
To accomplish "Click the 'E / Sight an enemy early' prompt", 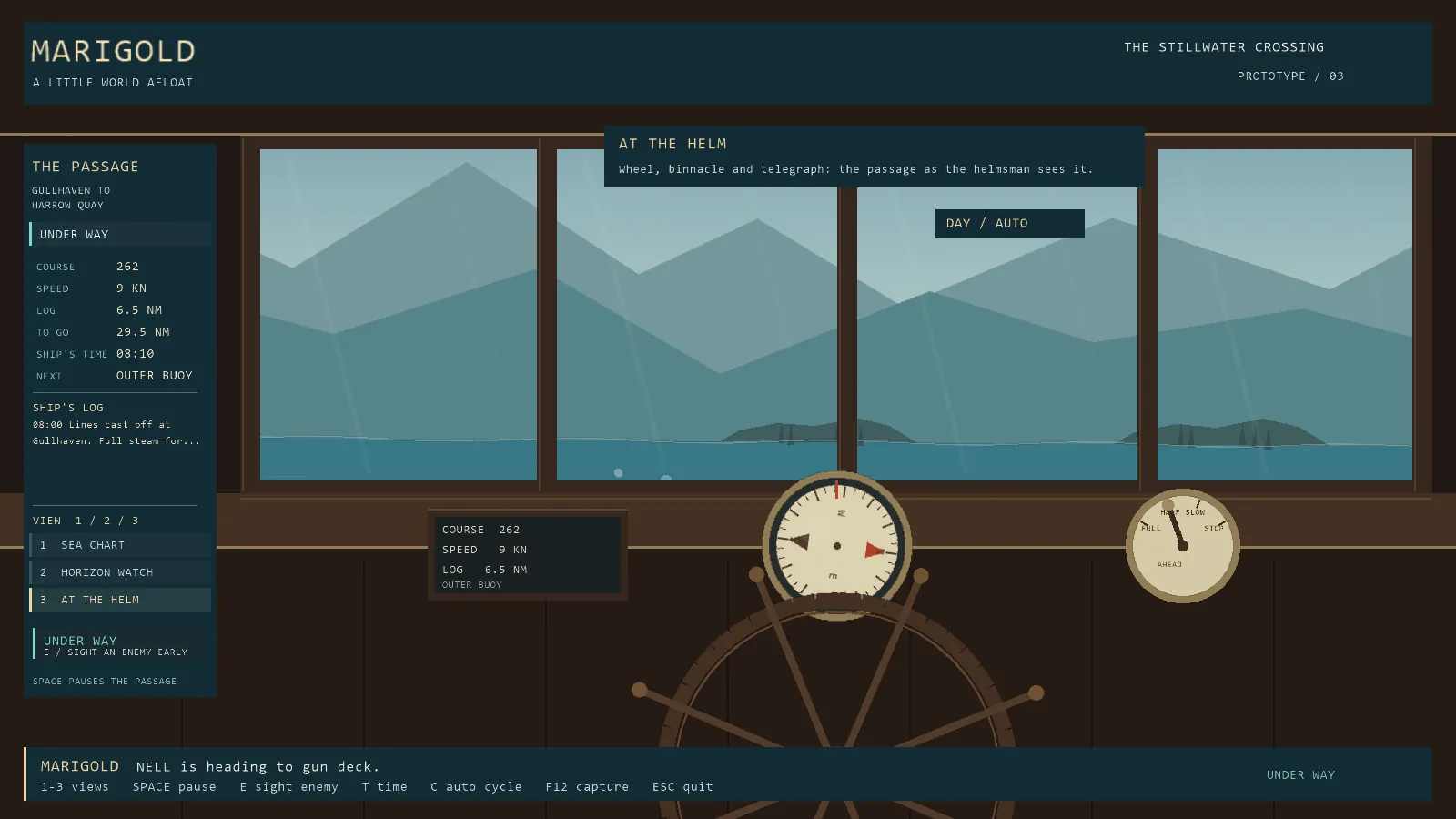I will [116, 652].
